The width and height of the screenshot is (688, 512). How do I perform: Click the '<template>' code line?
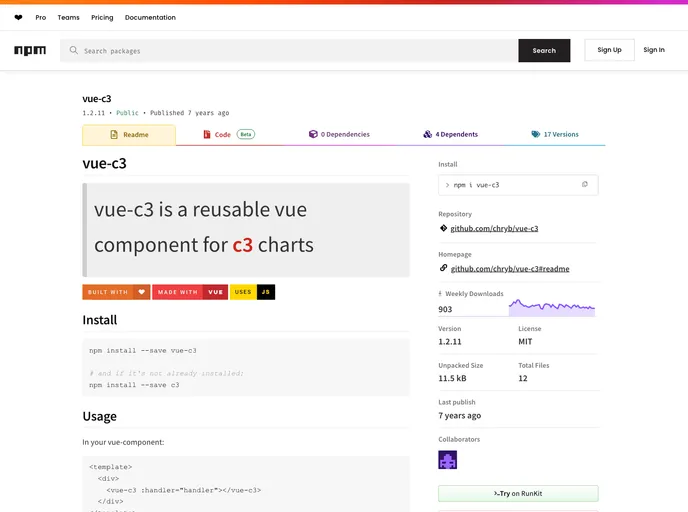[x=111, y=467]
